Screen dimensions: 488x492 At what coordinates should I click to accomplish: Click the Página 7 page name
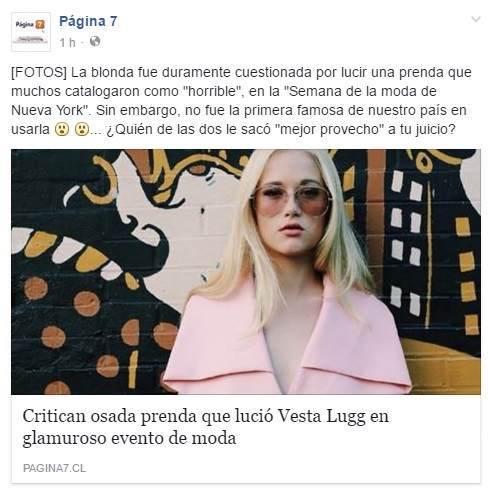[x=88, y=21]
